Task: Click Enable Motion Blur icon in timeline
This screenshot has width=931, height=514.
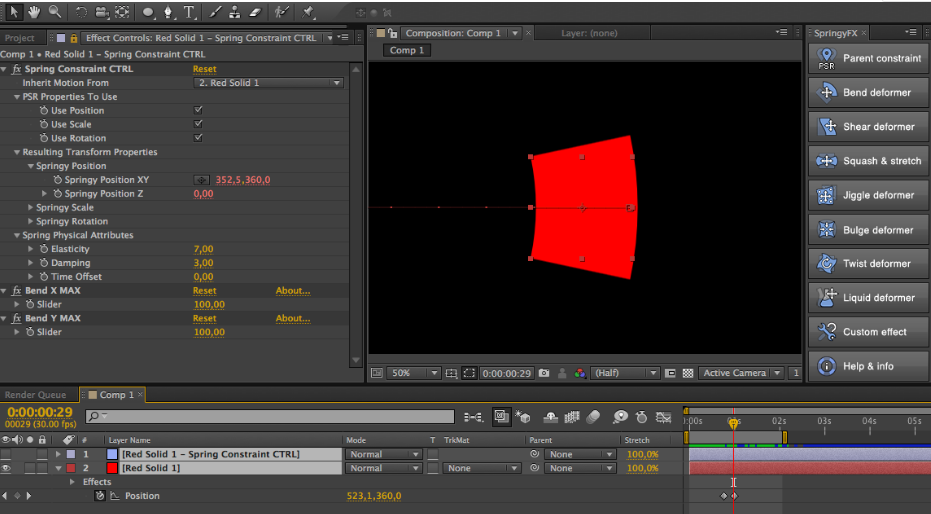Action: click(593, 417)
